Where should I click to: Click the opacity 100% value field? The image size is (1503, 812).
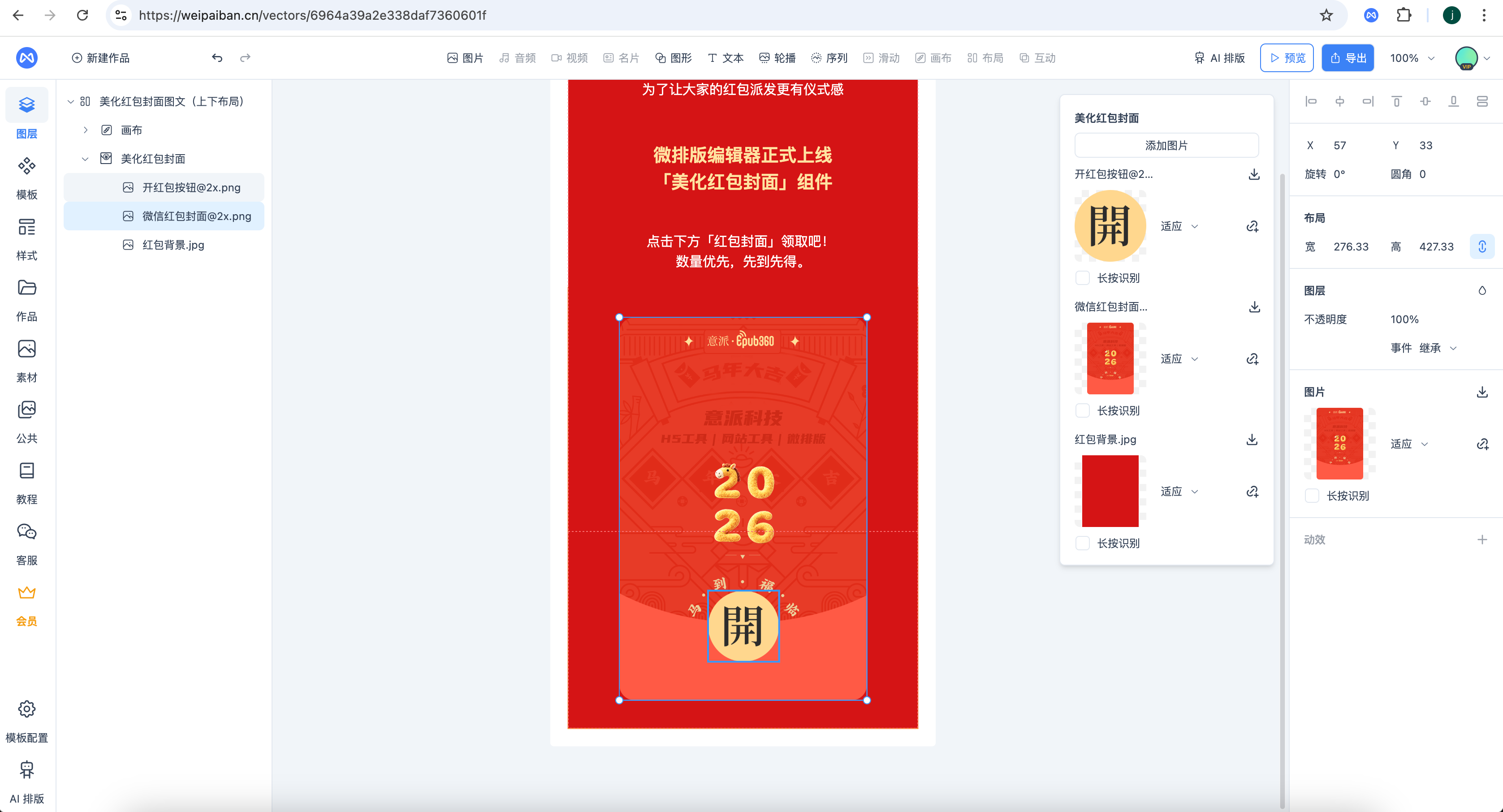click(x=1404, y=320)
